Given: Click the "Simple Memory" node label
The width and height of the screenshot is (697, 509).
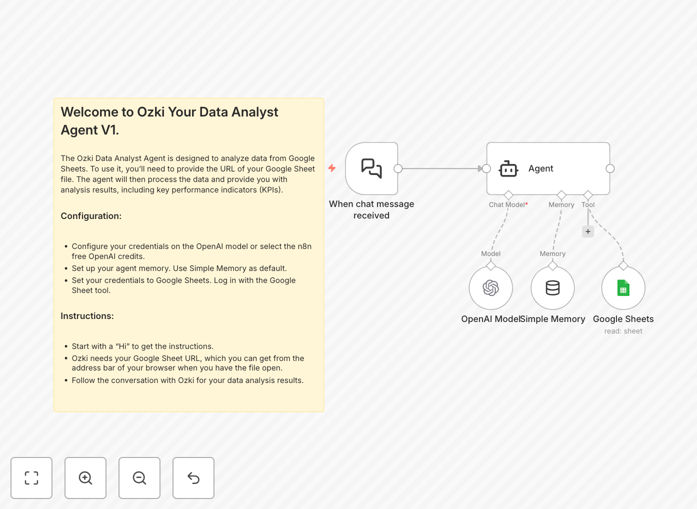Looking at the screenshot, I should tap(553, 319).
